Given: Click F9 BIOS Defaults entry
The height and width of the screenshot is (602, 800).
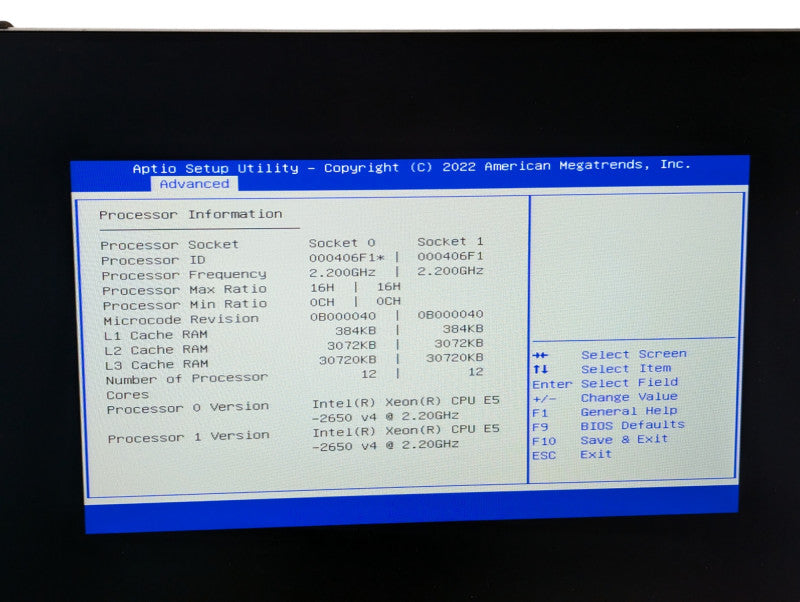Looking at the screenshot, I should click(x=608, y=425).
